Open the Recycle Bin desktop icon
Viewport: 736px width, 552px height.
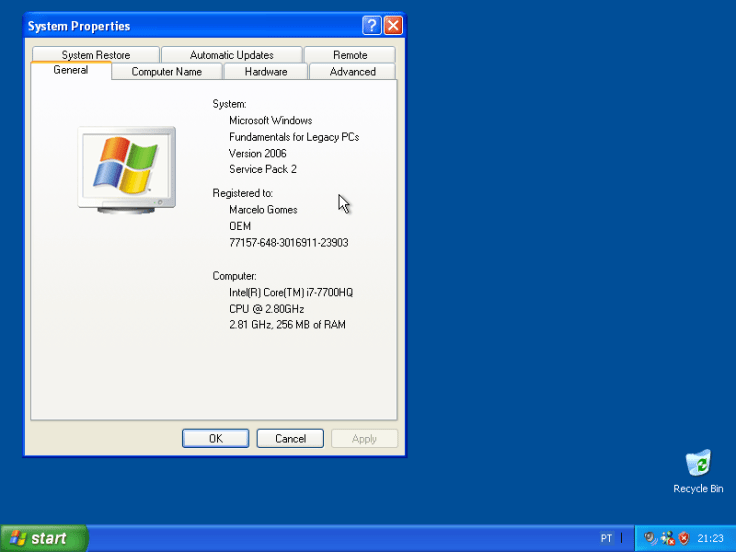pyautogui.click(x=698, y=466)
